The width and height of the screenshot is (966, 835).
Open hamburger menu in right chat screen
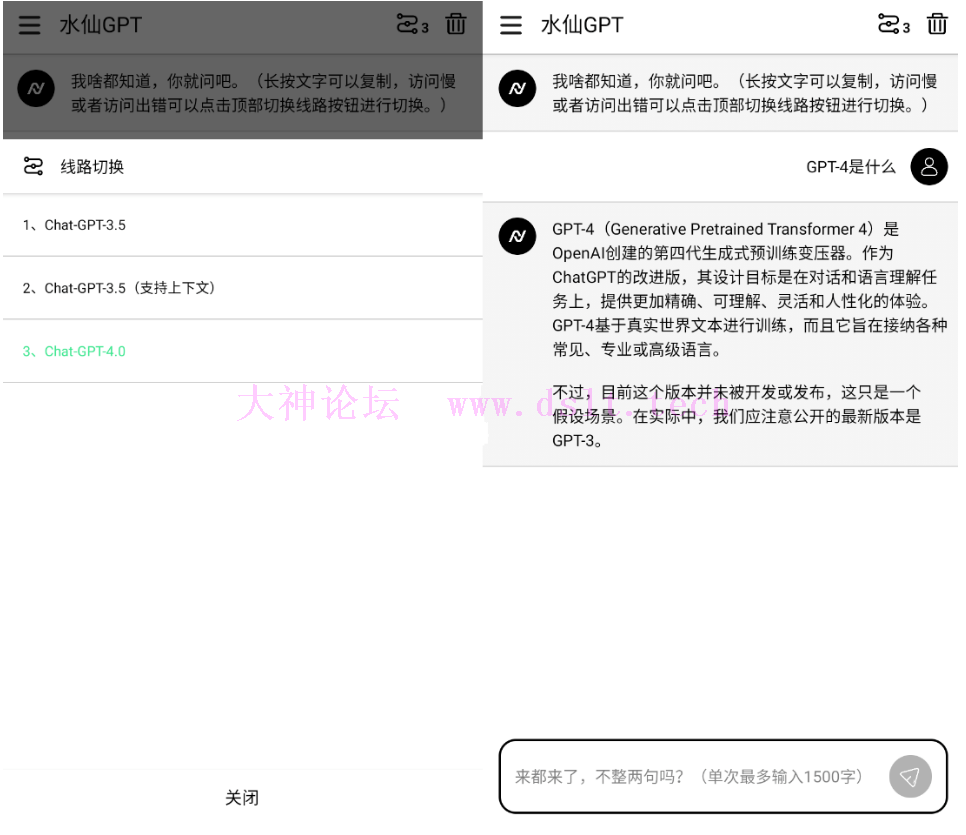(x=511, y=25)
